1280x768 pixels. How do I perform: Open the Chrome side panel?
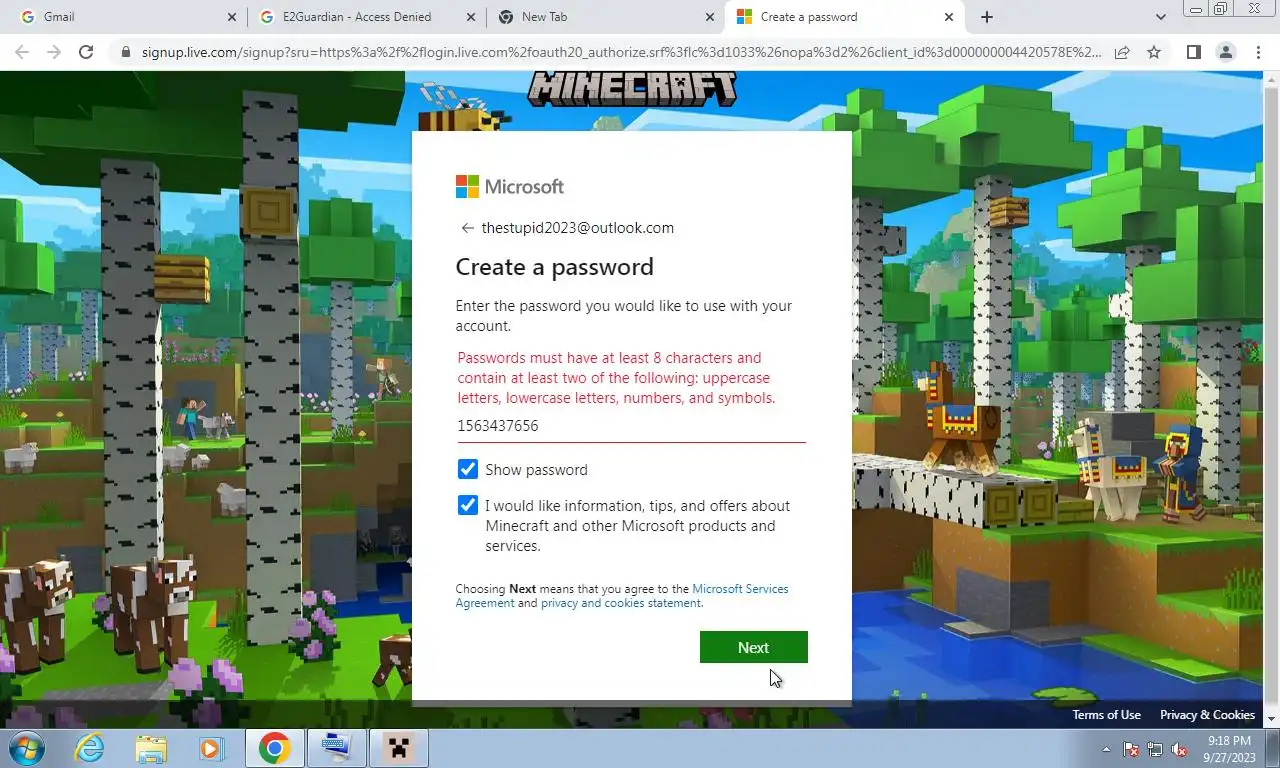coord(1193,52)
